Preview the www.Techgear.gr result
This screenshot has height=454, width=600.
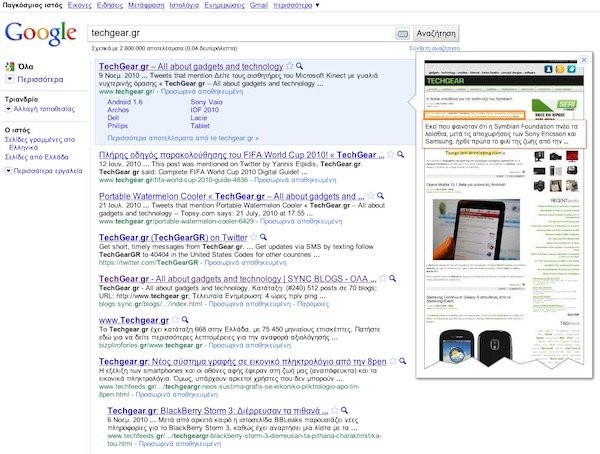[x=185, y=320]
